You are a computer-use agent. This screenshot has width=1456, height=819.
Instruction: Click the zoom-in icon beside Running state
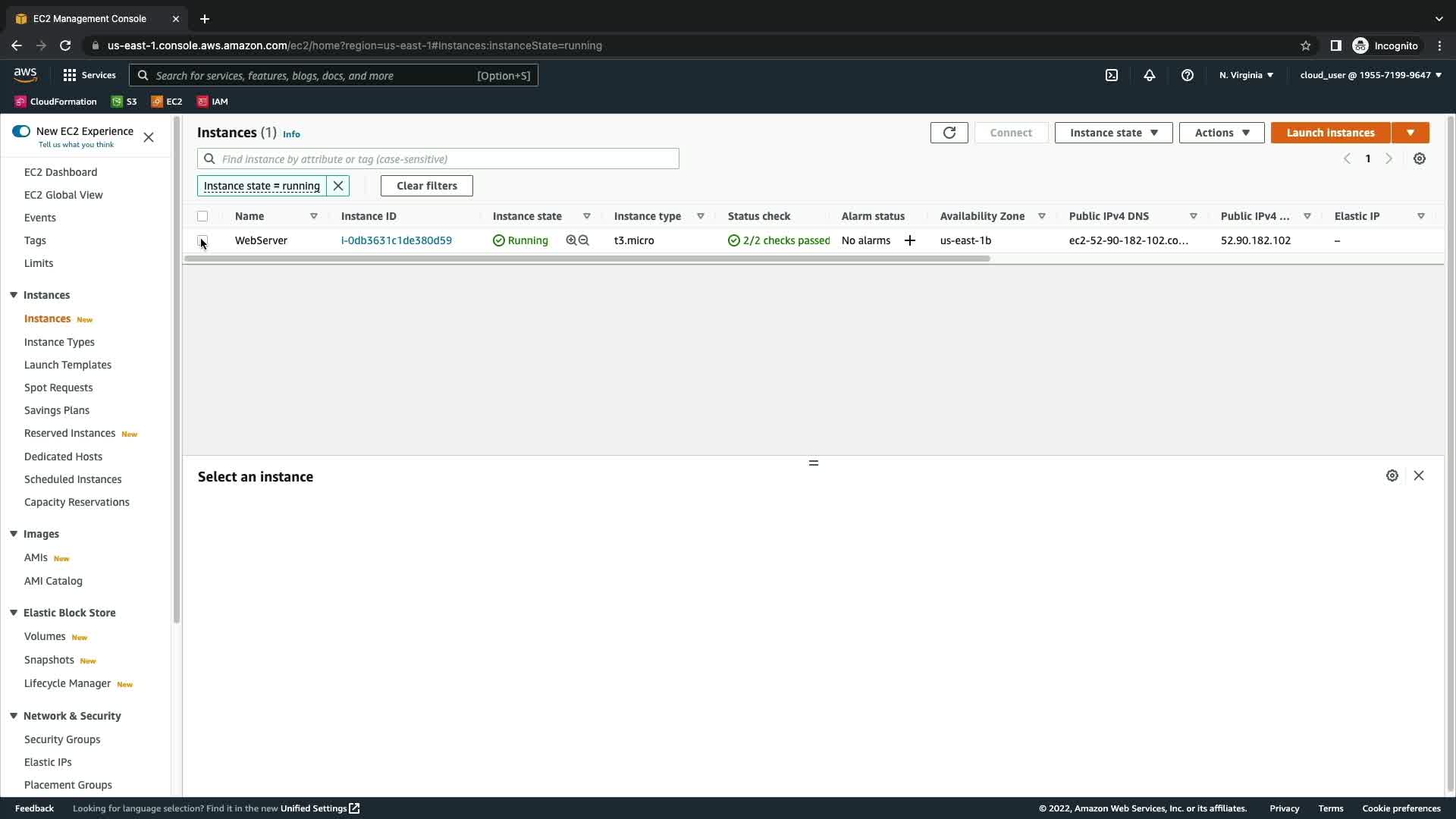click(571, 240)
